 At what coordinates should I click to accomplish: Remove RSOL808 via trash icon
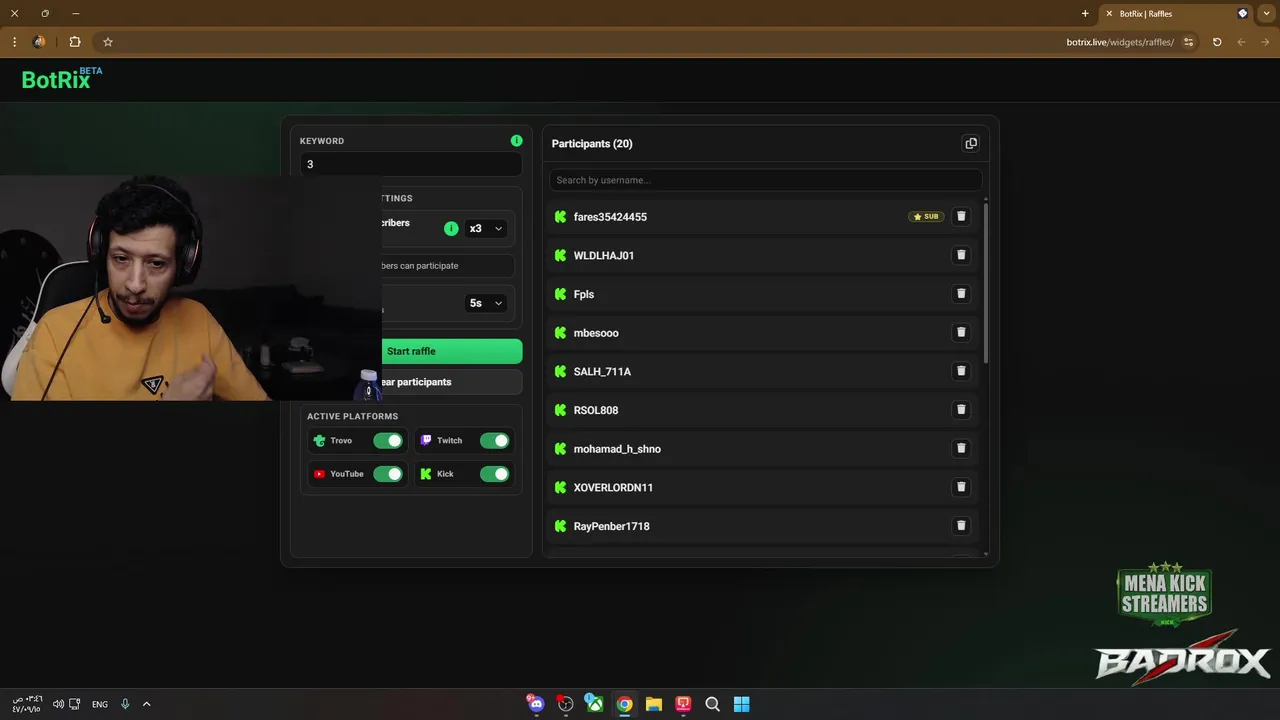[x=961, y=410]
